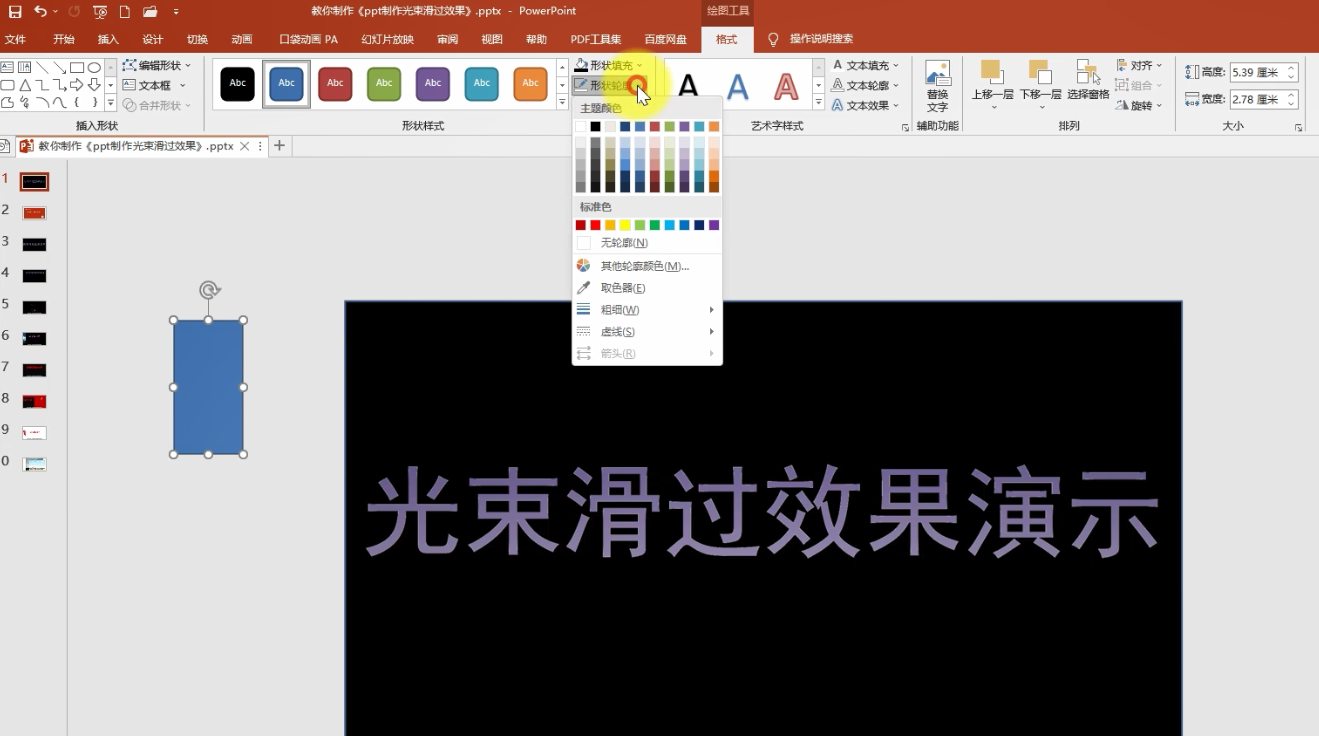Open 文本轮廓 dropdown
Image resolution: width=1319 pixels, height=736 pixels.
pos(866,85)
